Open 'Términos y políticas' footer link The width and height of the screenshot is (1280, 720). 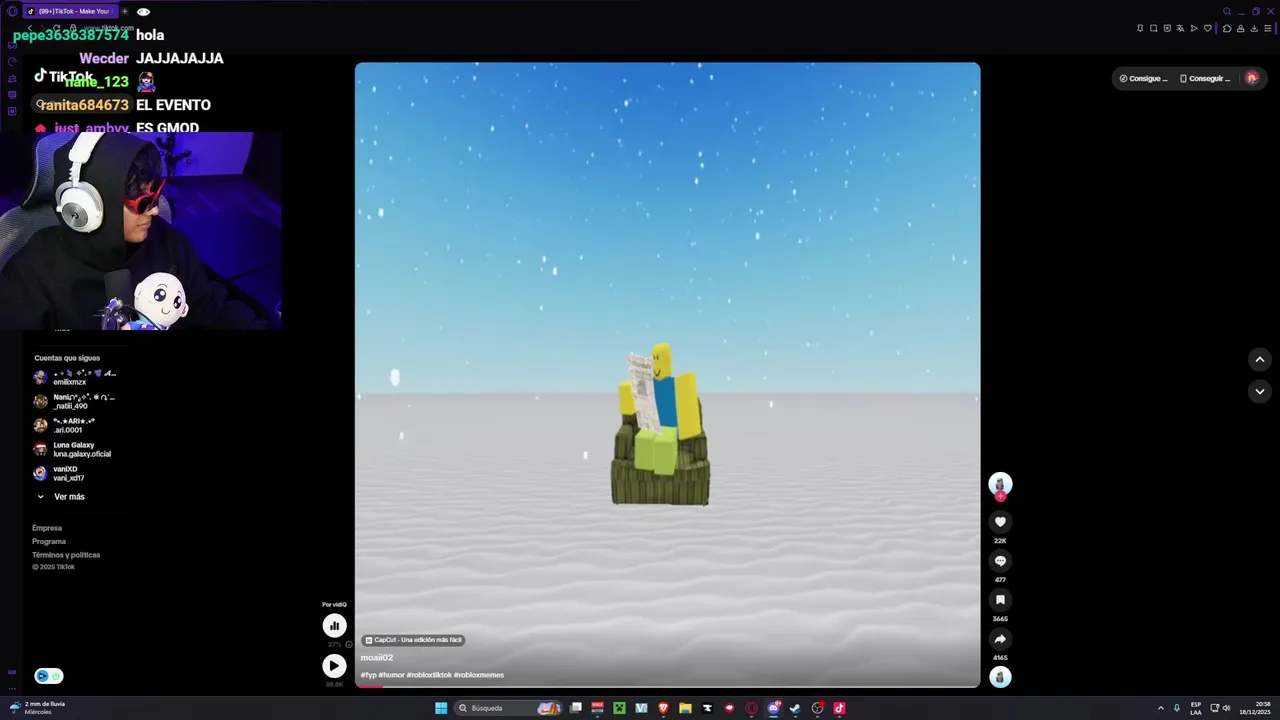tap(66, 555)
